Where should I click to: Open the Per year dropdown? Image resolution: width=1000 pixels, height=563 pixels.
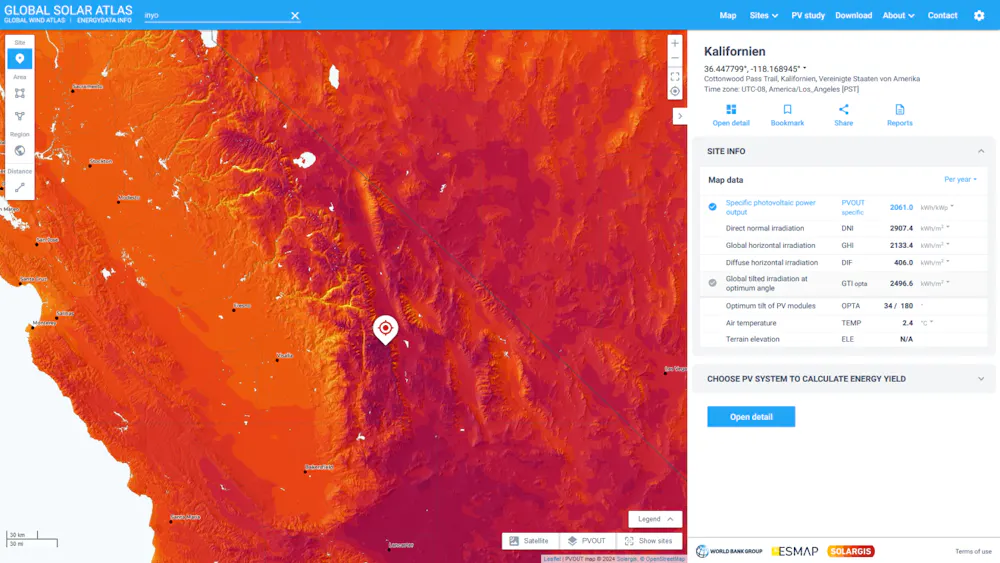tap(960, 179)
